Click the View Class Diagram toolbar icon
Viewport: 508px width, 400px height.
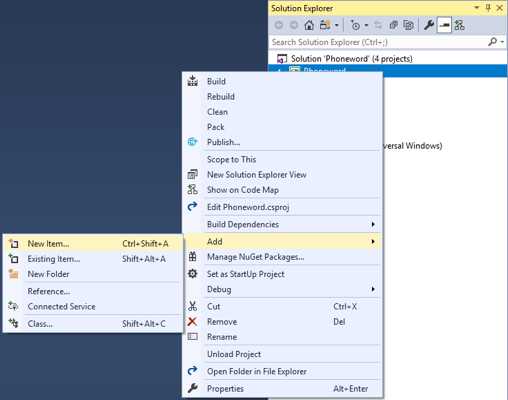tap(459, 25)
